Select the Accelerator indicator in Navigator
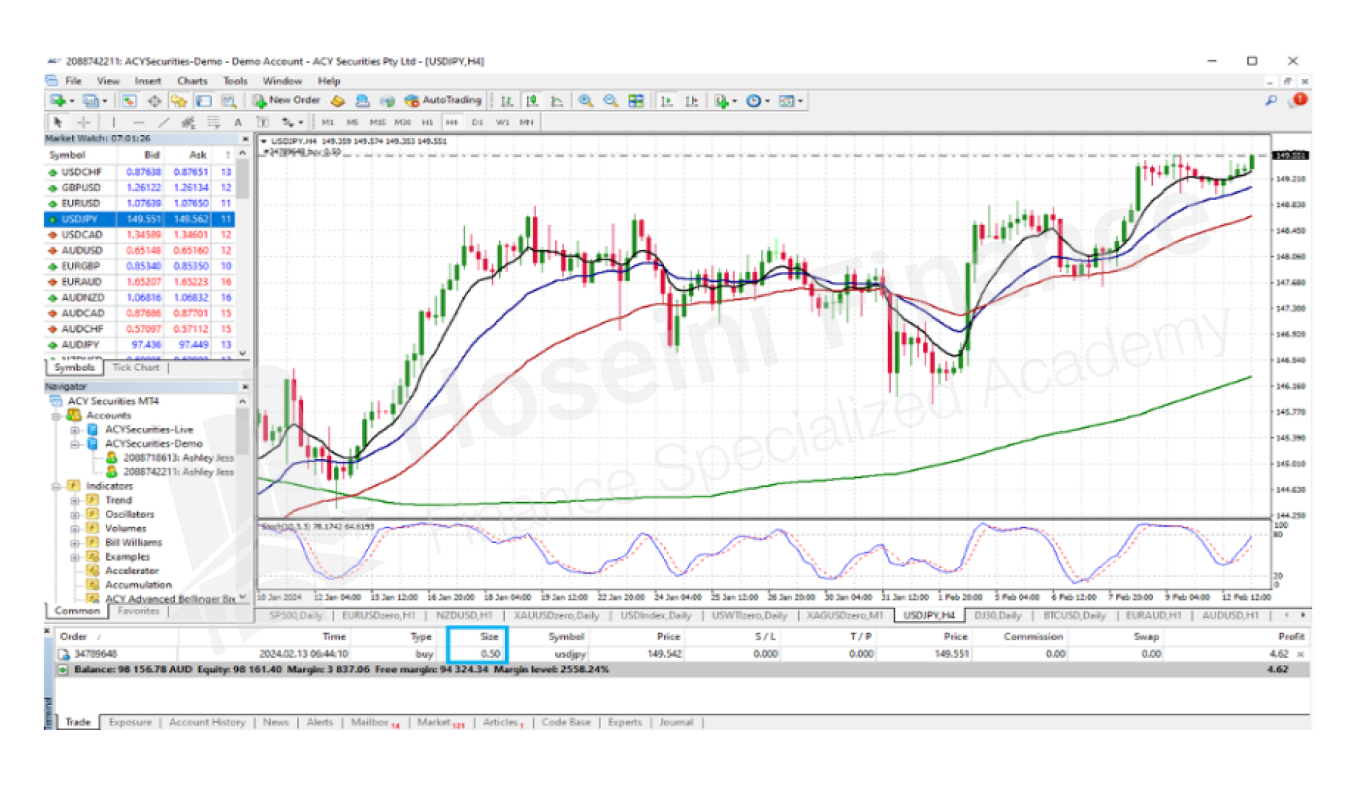Screen dimensions: 1357x785 point(131,570)
